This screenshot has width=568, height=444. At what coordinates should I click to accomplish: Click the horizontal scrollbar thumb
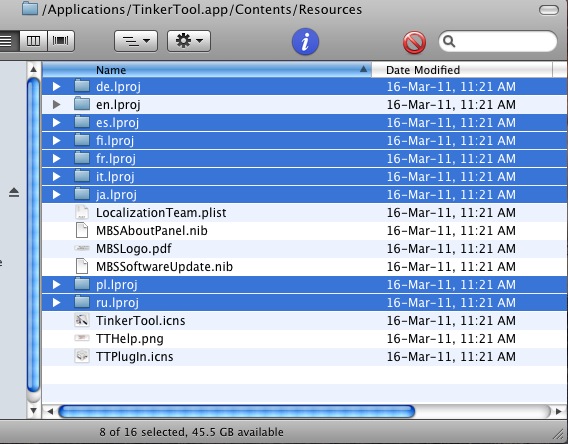pyautogui.click(x=237, y=411)
